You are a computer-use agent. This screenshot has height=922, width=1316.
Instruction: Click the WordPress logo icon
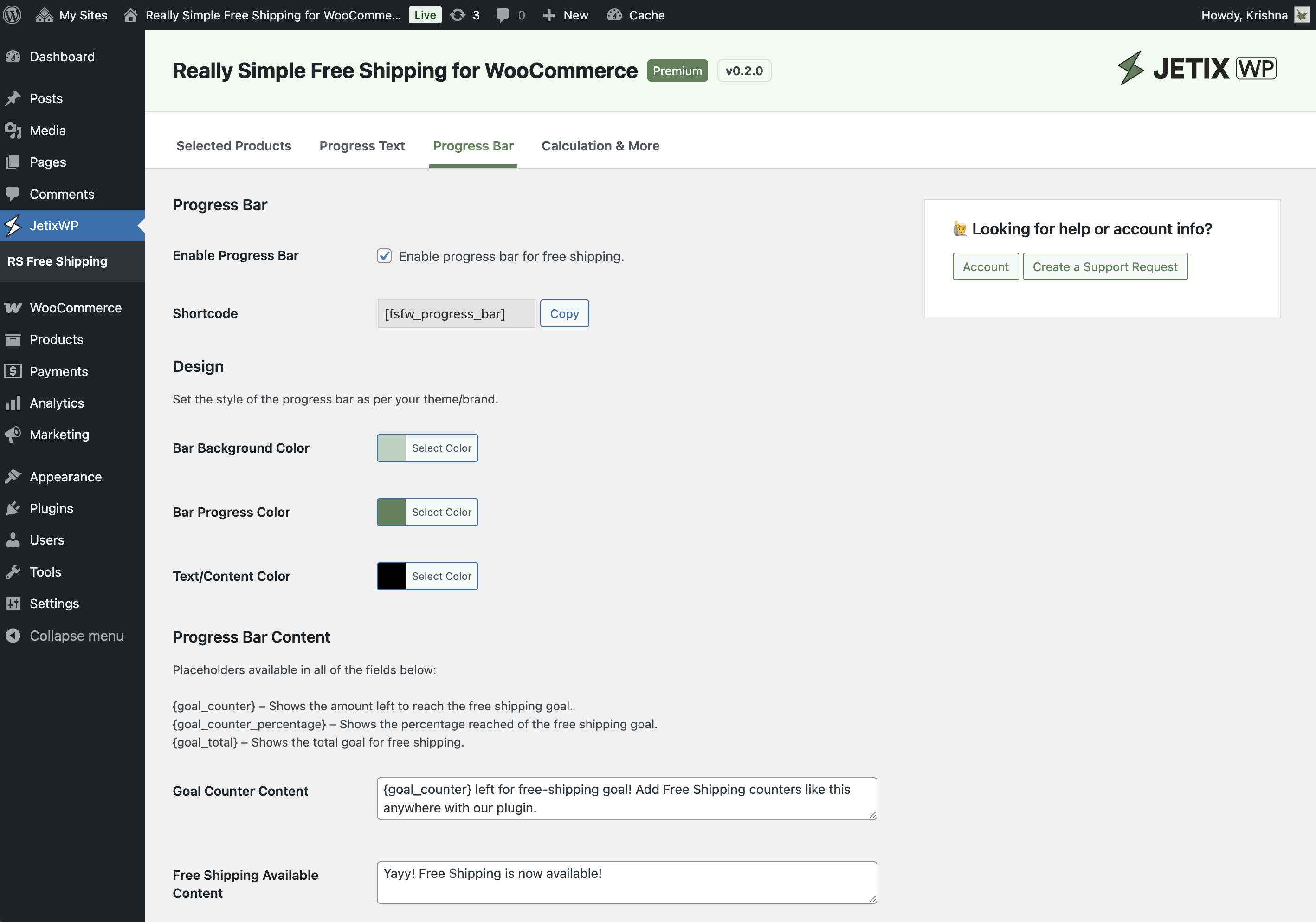tap(13, 15)
